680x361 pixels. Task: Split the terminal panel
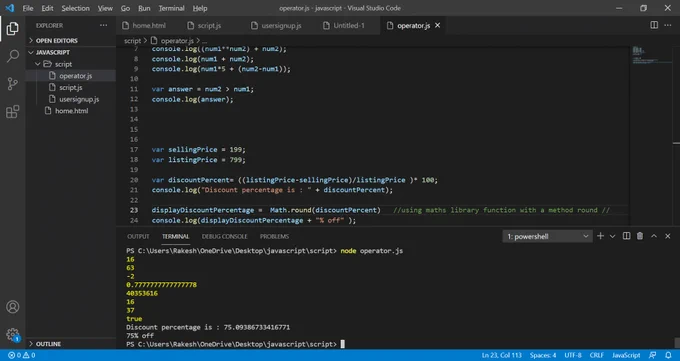pyautogui.click(x=626, y=236)
